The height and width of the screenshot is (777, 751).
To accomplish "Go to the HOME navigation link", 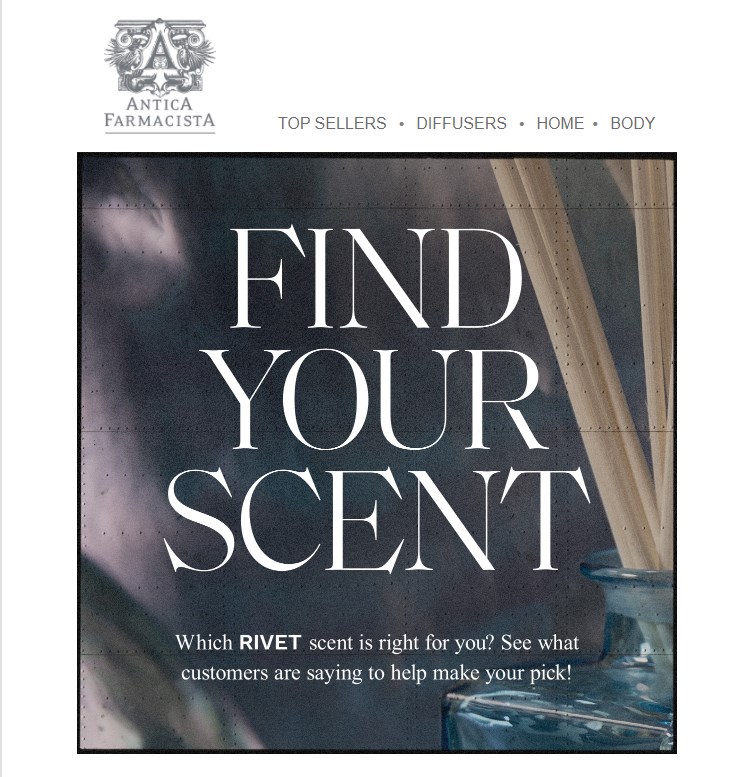I will pyautogui.click(x=560, y=123).
